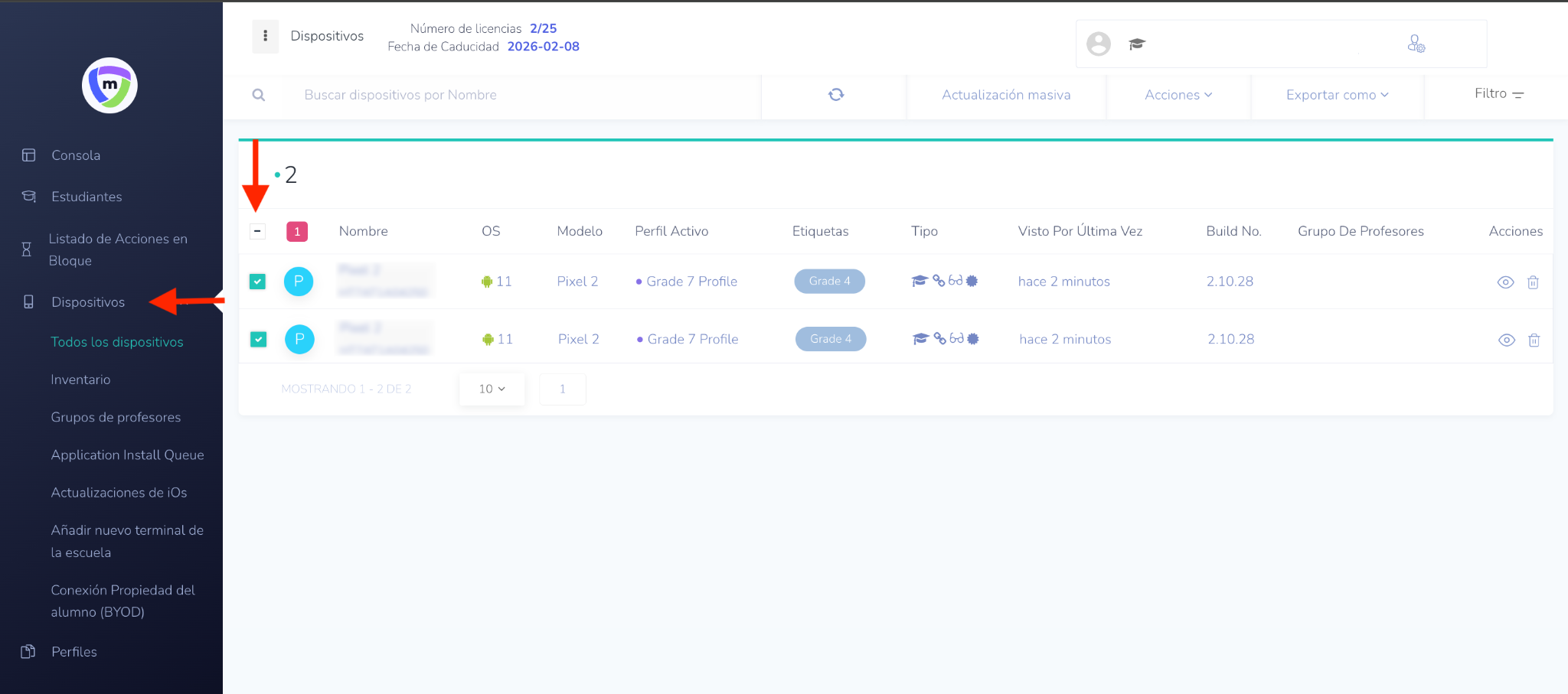Uncheck the first device row checkbox
The width and height of the screenshot is (1568, 694).
point(258,282)
